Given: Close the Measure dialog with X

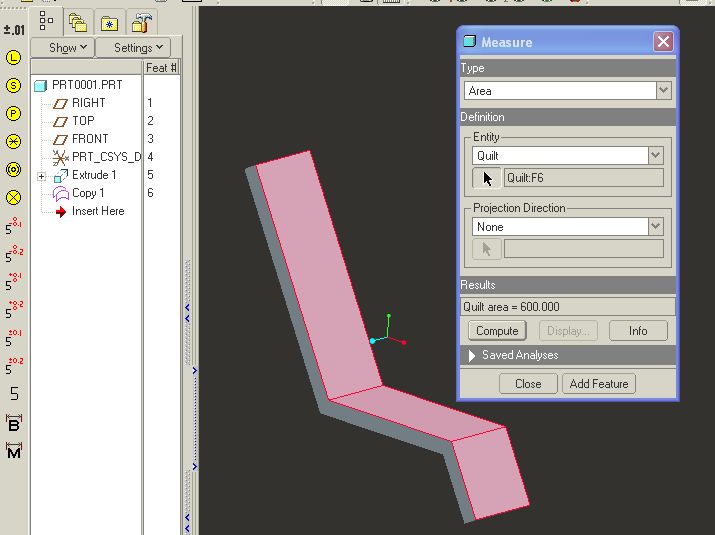Looking at the screenshot, I should point(663,42).
